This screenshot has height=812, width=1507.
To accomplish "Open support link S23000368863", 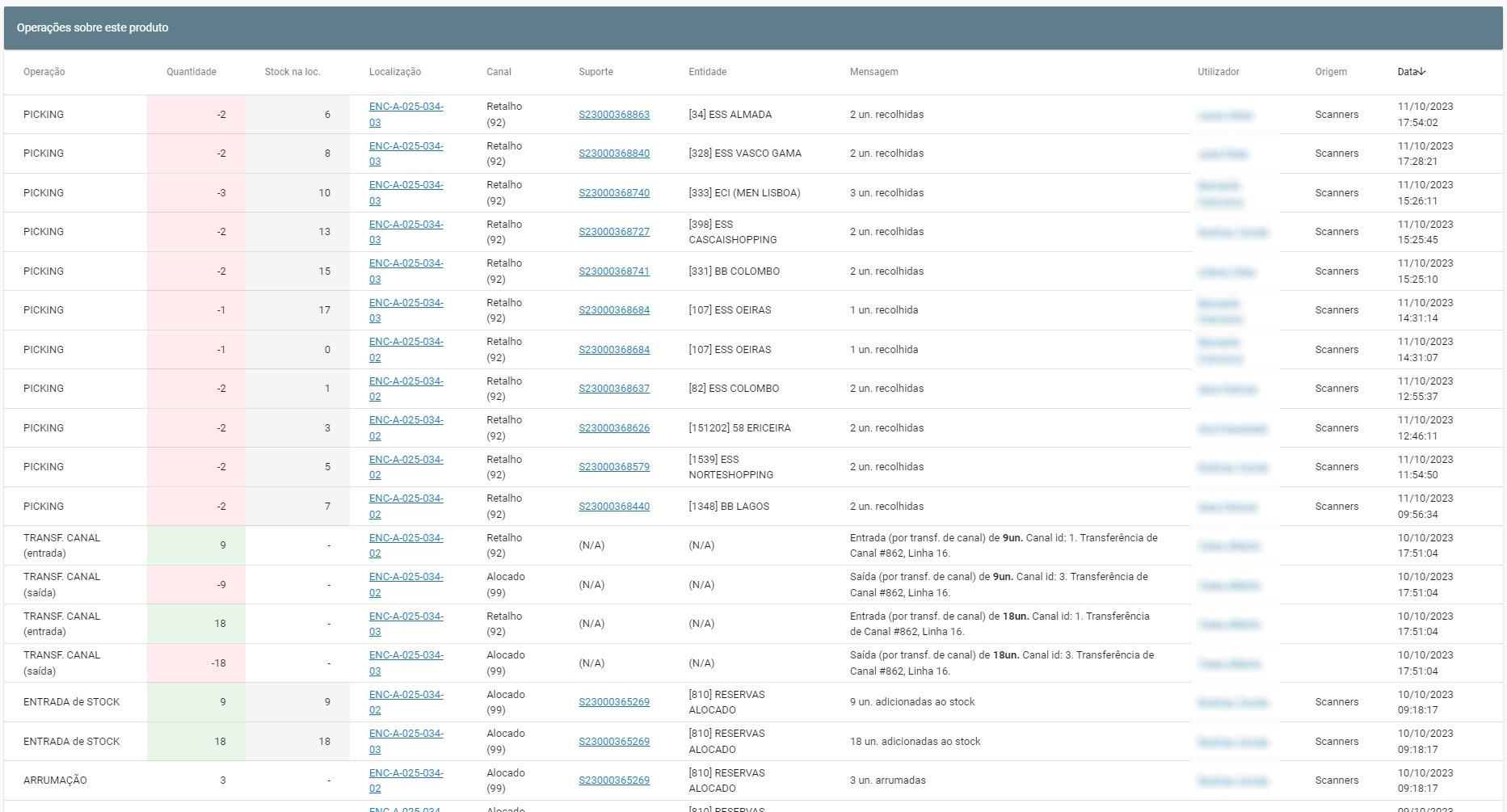I will pyautogui.click(x=614, y=115).
